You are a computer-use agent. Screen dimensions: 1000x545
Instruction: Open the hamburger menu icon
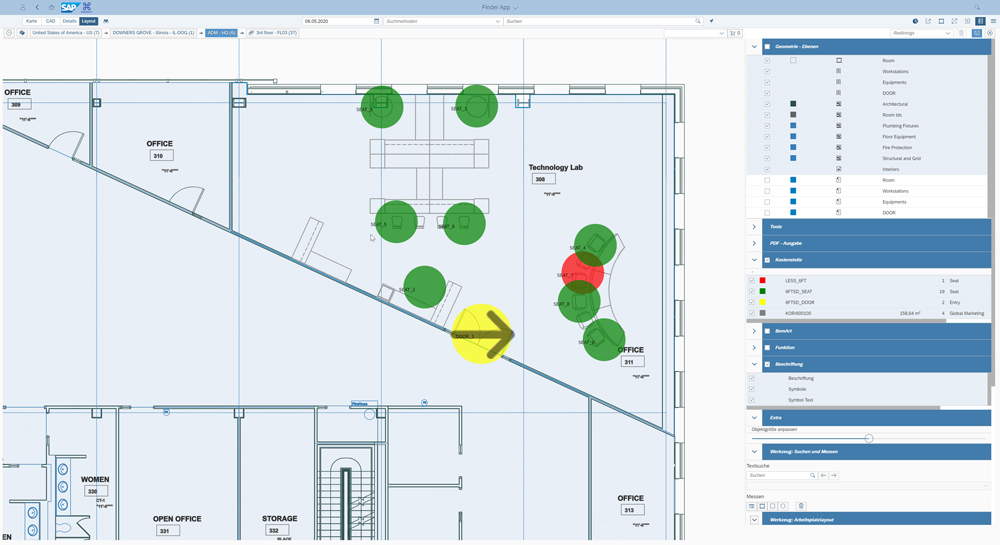coord(993,21)
